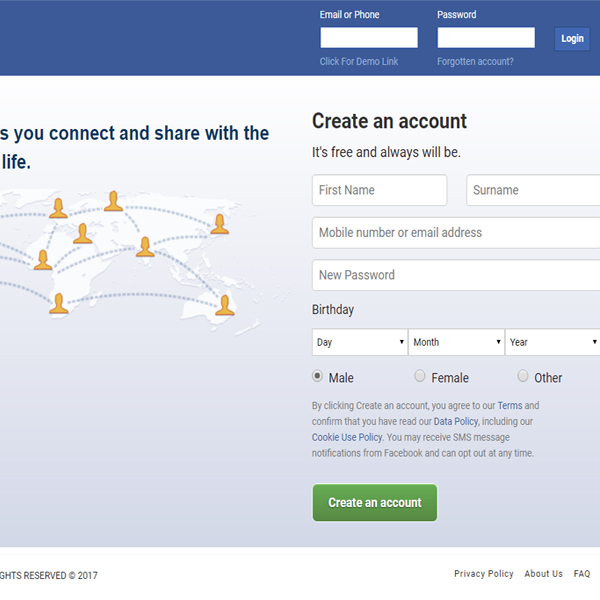The image size is (600, 600).
Task: Focus the First Name field
Action: point(380,190)
